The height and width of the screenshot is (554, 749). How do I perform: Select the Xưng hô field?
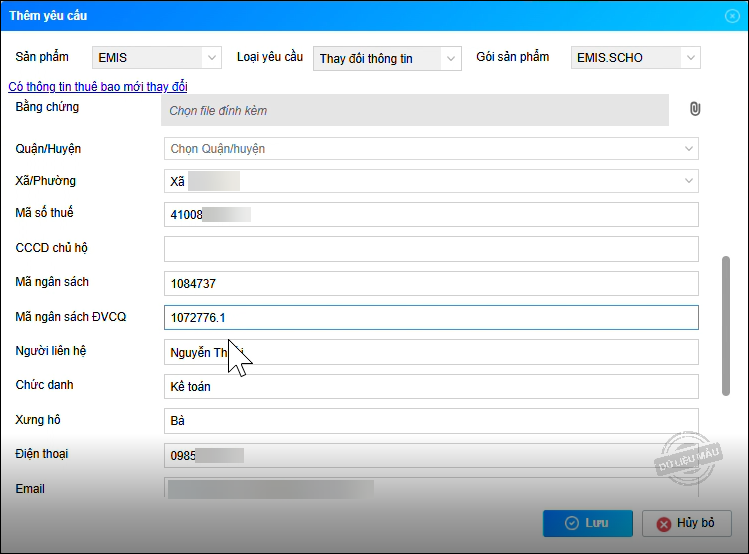tap(430, 421)
